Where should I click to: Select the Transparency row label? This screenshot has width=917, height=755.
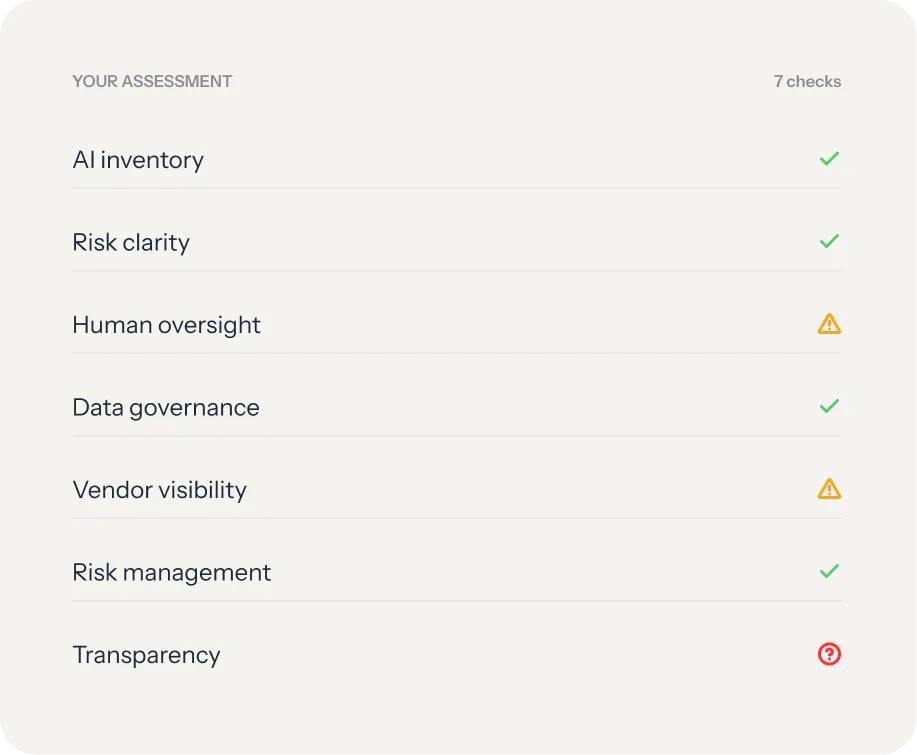(146, 655)
